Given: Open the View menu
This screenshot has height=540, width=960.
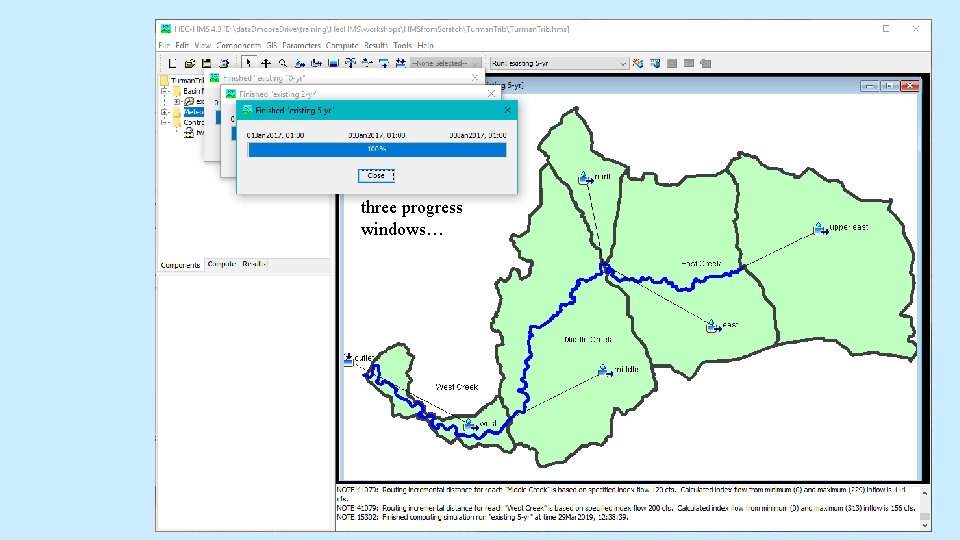Looking at the screenshot, I should (203, 45).
